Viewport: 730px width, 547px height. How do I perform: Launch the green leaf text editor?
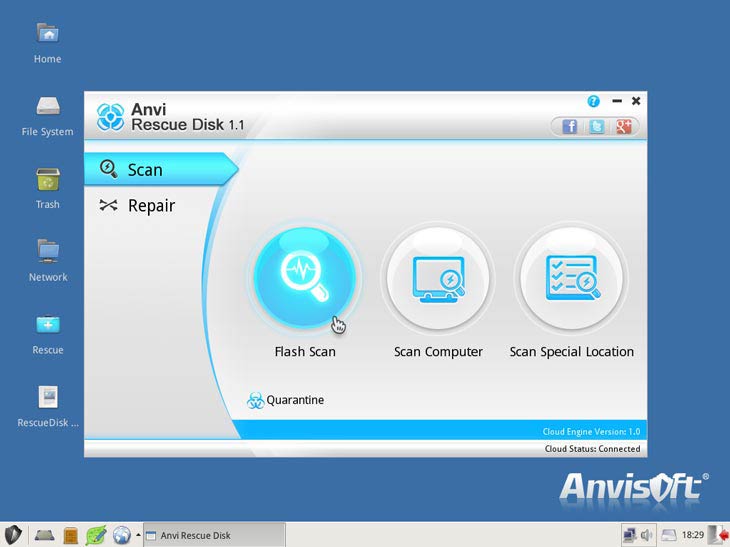click(95, 535)
